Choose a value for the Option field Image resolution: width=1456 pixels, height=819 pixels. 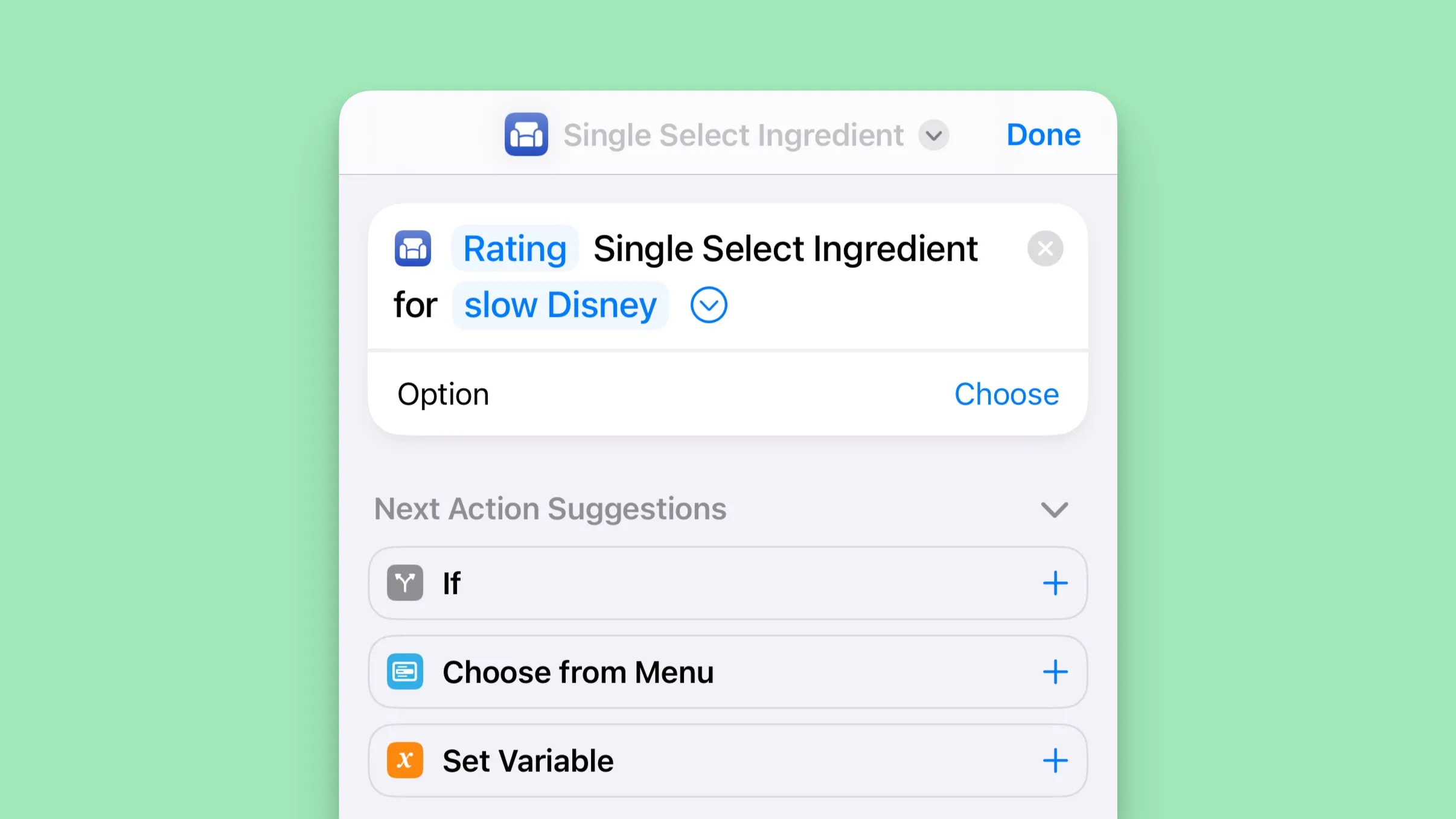point(1006,394)
